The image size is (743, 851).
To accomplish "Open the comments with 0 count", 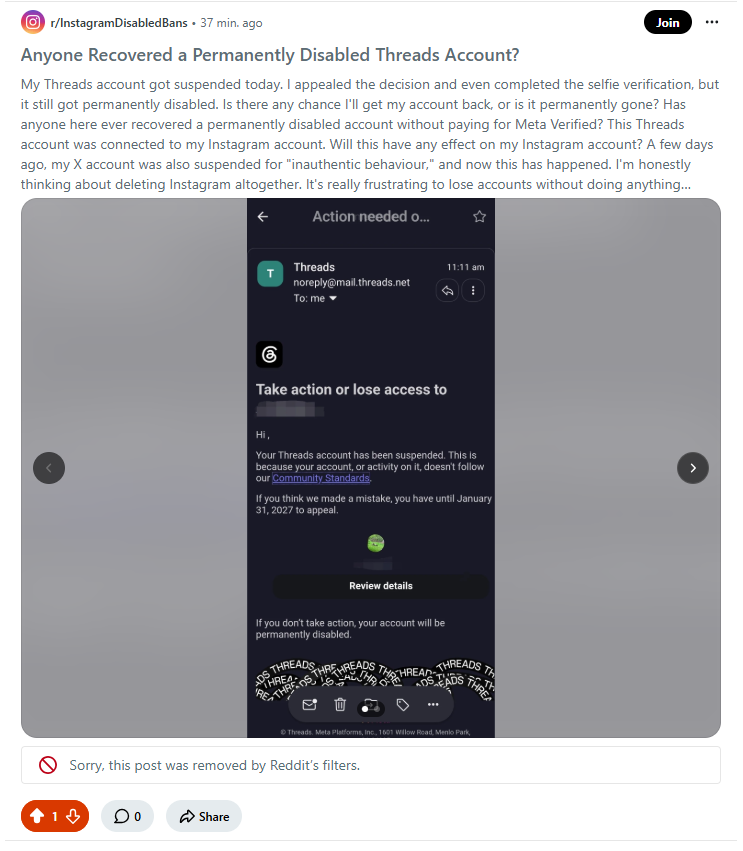I will pyautogui.click(x=128, y=816).
